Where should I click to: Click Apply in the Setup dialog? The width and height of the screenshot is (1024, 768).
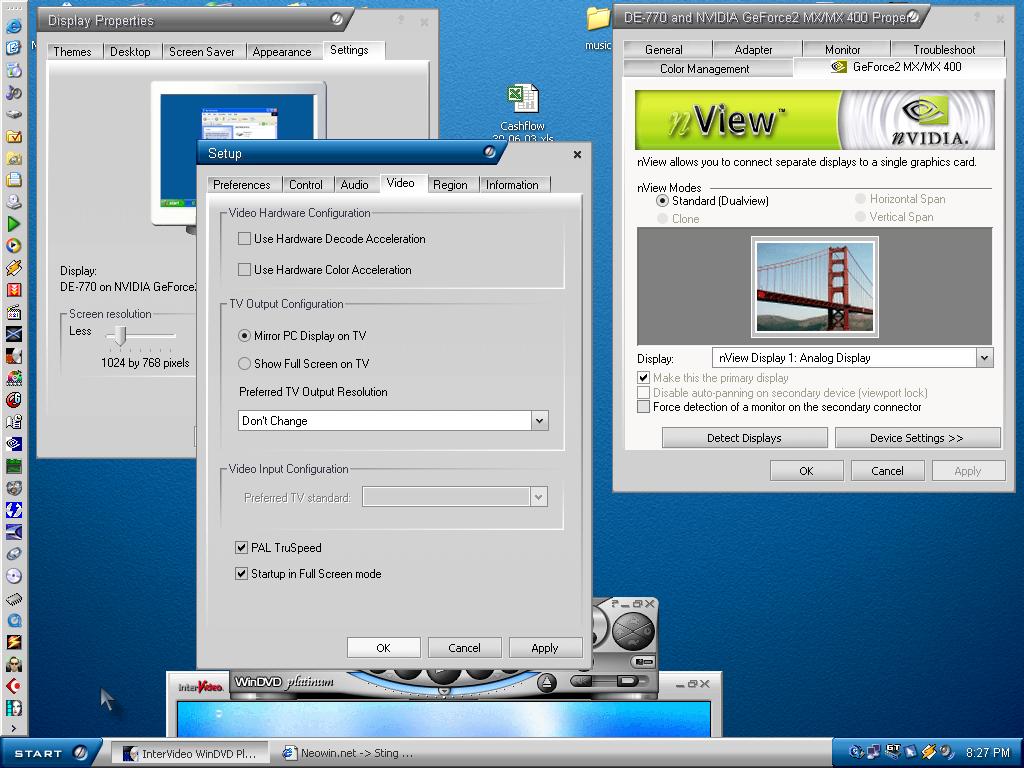point(545,648)
